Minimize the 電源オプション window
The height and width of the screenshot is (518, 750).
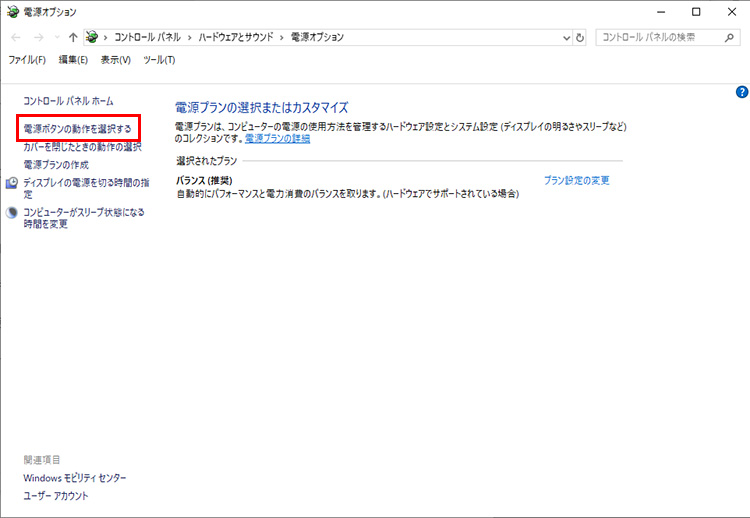[660, 11]
